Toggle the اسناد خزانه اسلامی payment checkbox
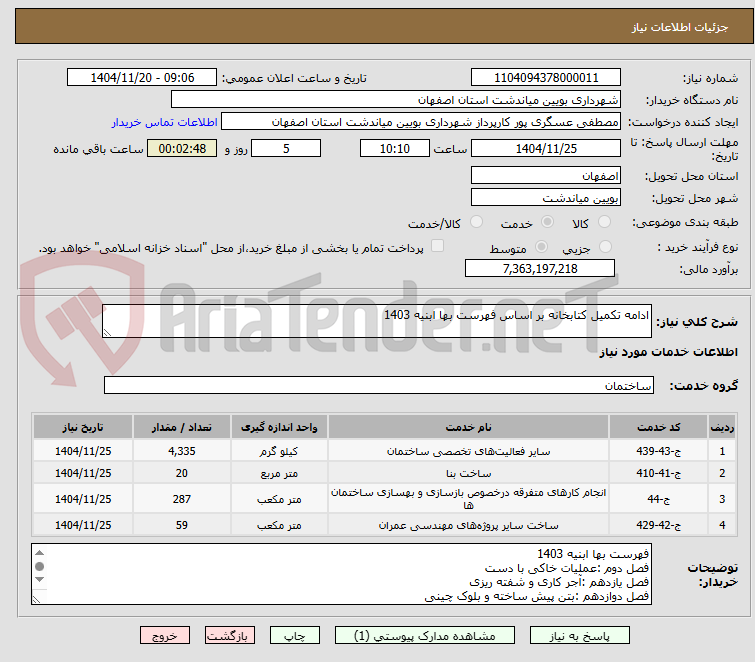This screenshot has height=662, width=755. coord(437,246)
